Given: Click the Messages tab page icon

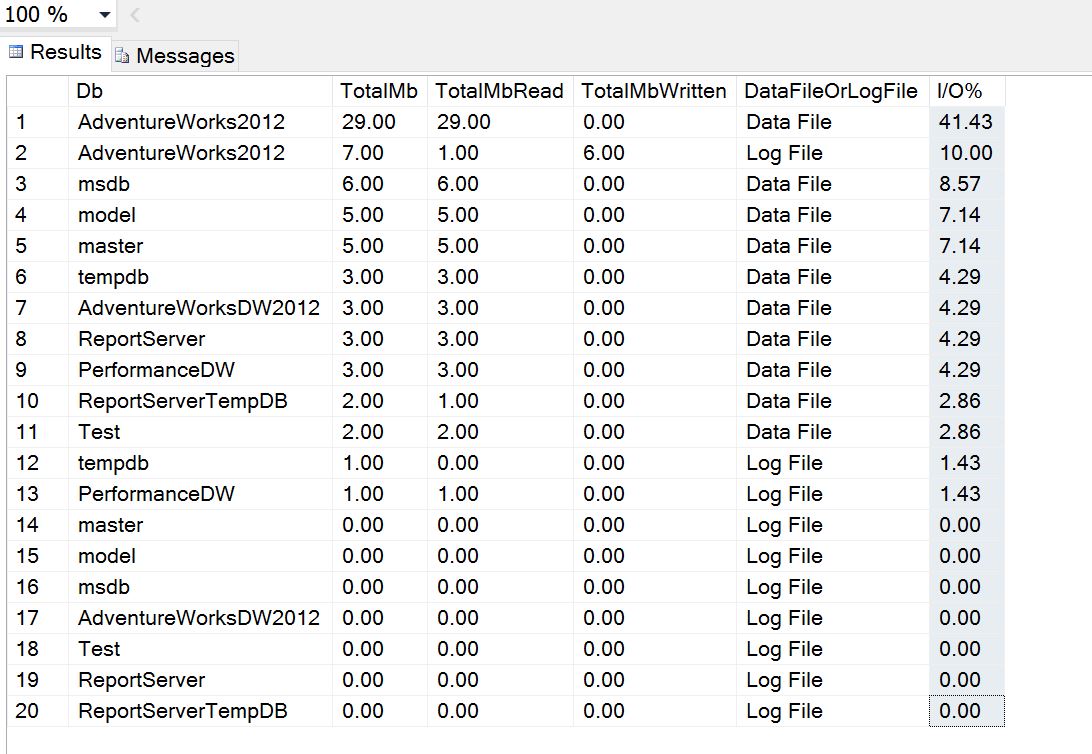Looking at the screenshot, I should coord(122,56).
